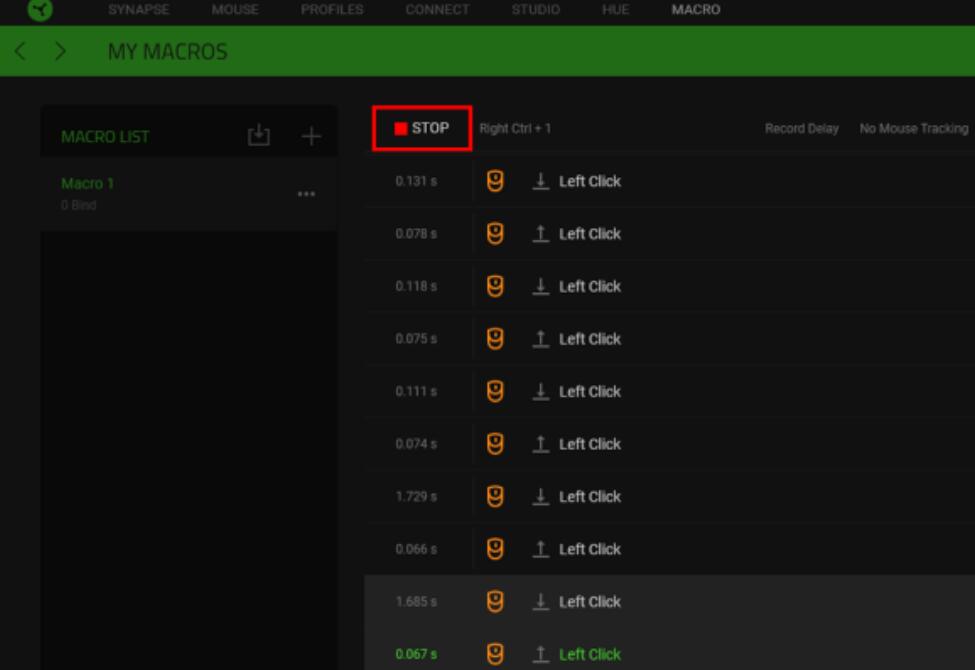Open the Record Delay dropdown
The width and height of the screenshot is (975, 670).
801,129
